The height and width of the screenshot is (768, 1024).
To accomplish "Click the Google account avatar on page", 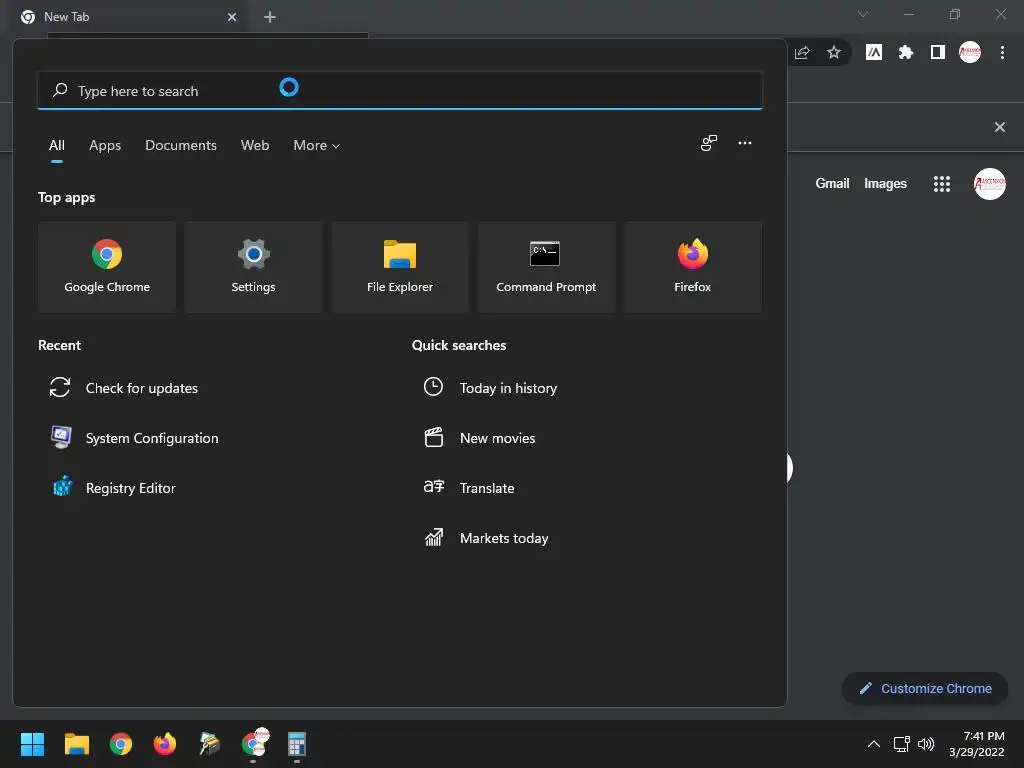I will point(989,184).
